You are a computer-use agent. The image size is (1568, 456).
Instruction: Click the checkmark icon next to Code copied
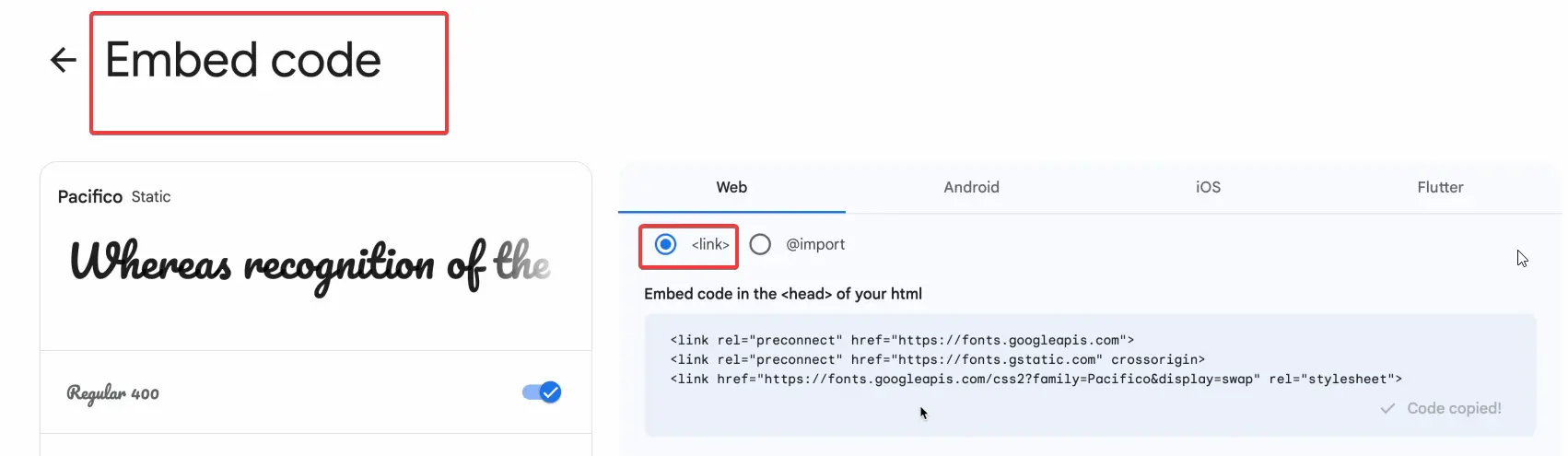(x=1387, y=408)
